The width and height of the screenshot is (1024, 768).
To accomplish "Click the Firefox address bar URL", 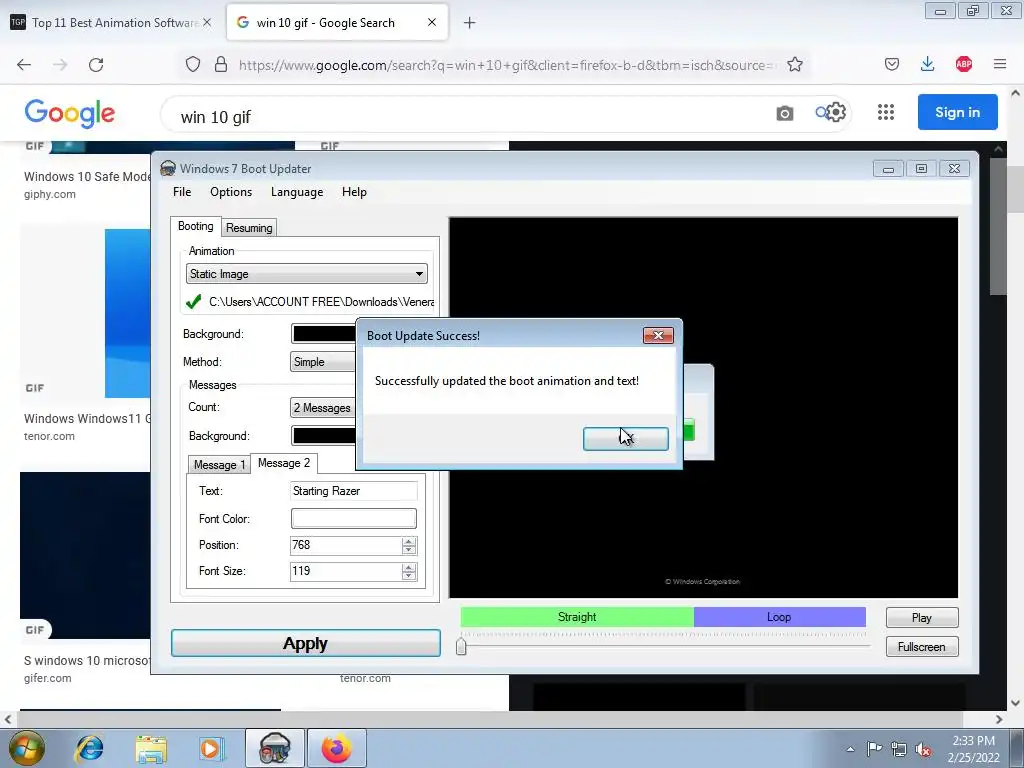I will (x=507, y=65).
